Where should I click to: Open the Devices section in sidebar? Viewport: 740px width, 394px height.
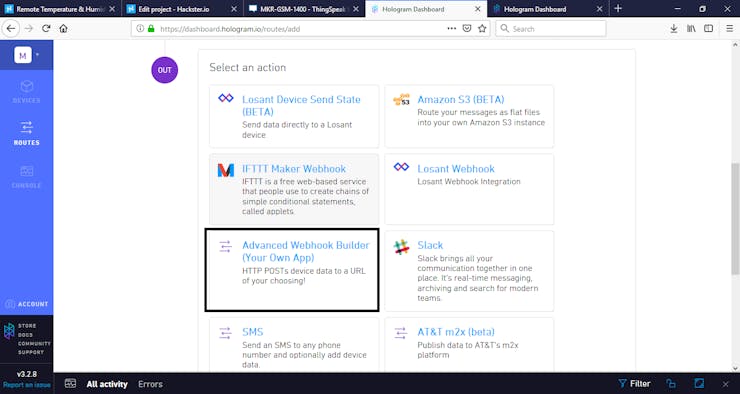point(26,92)
